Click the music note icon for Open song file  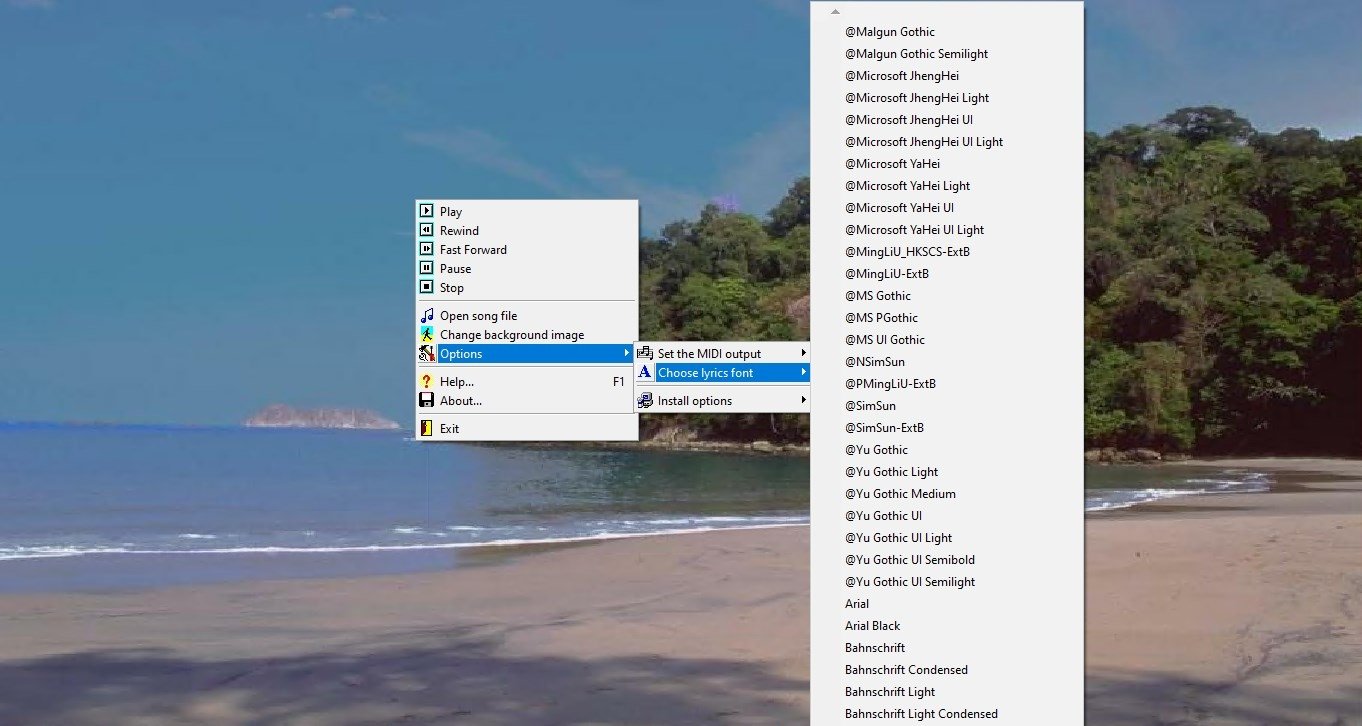point(427,315)
